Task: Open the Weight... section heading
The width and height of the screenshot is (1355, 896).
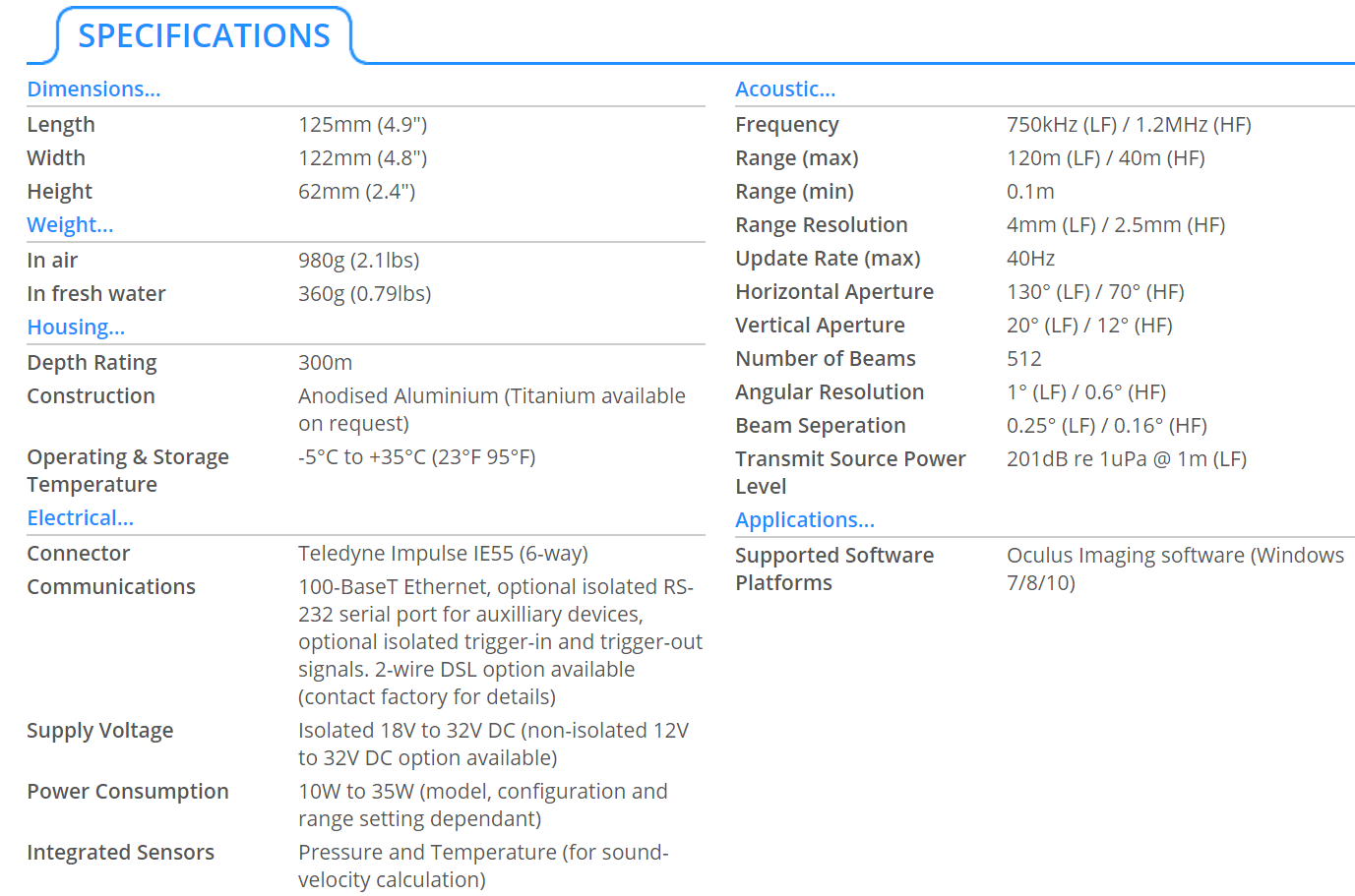Action: click(x=70, y=225)
